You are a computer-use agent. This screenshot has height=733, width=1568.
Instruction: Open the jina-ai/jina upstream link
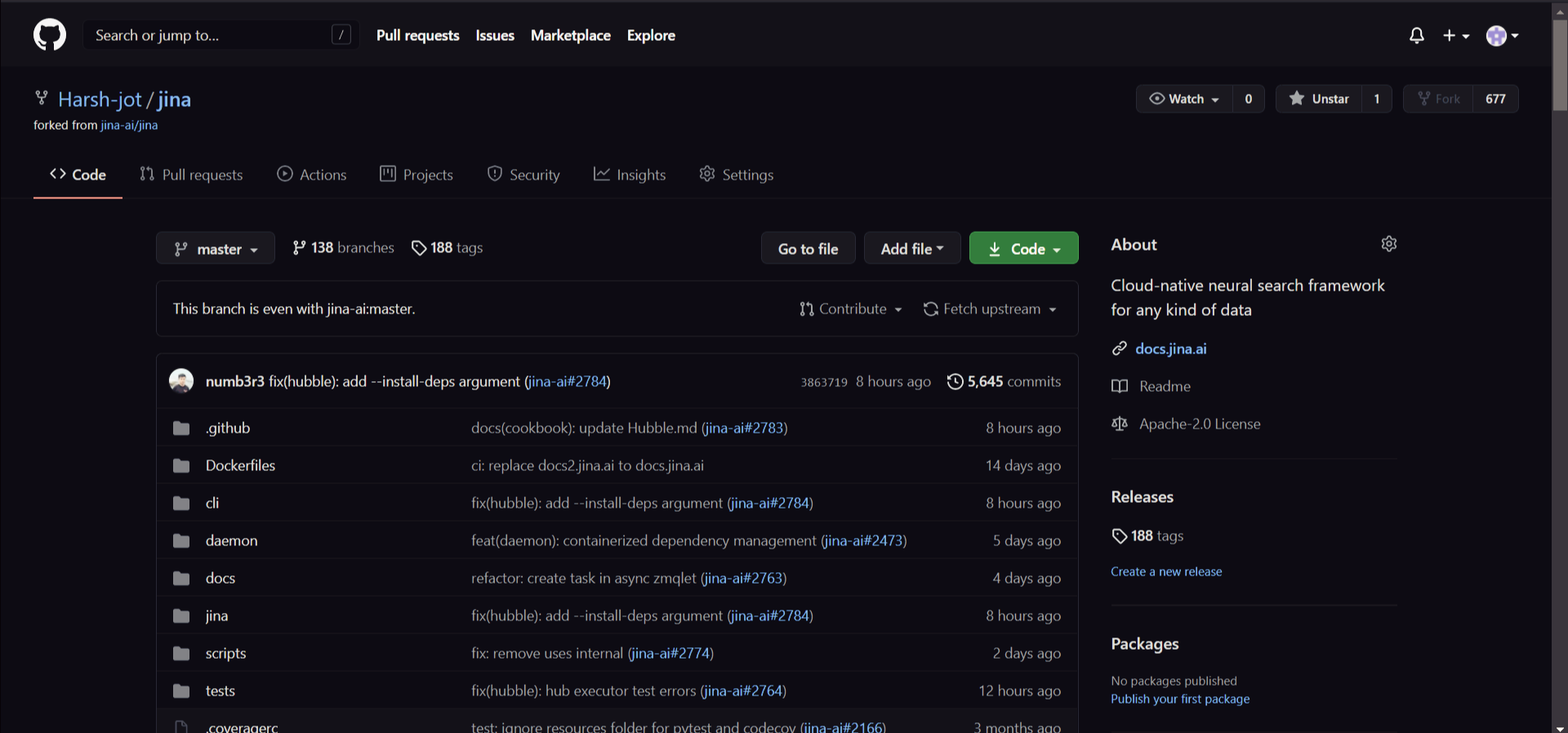[129, 125]
